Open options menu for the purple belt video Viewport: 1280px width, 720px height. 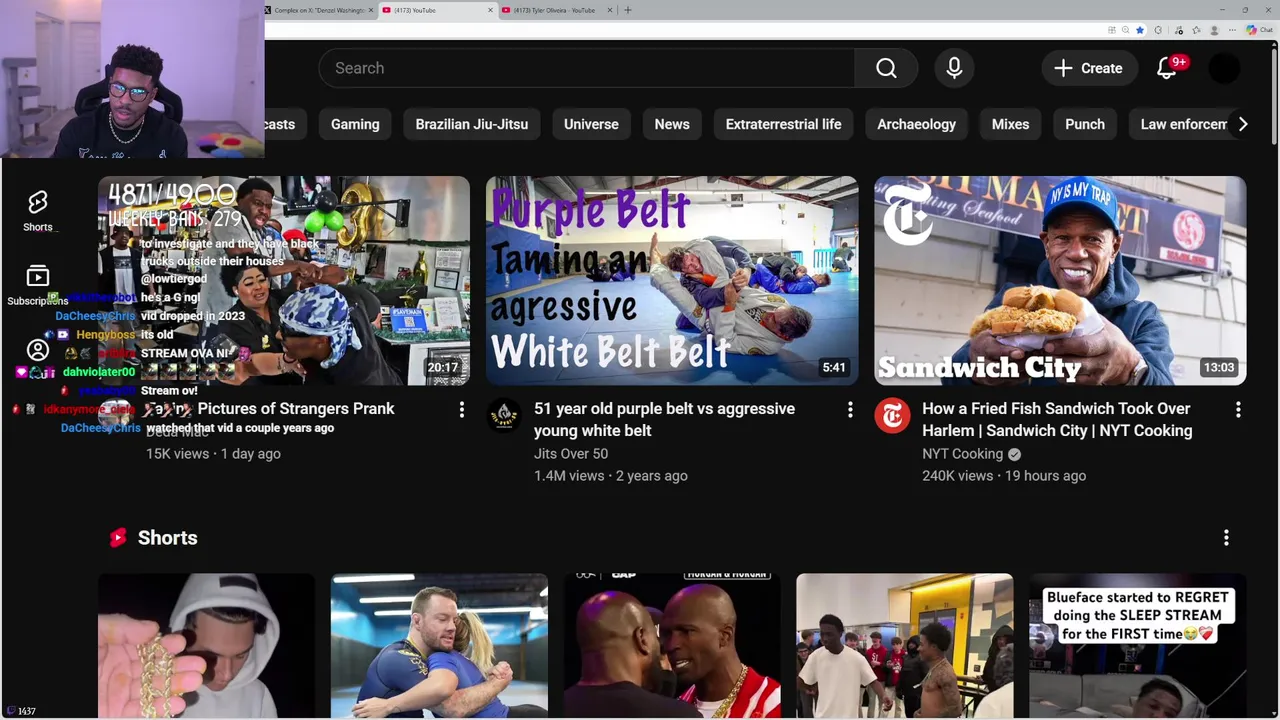click(850, 409)
